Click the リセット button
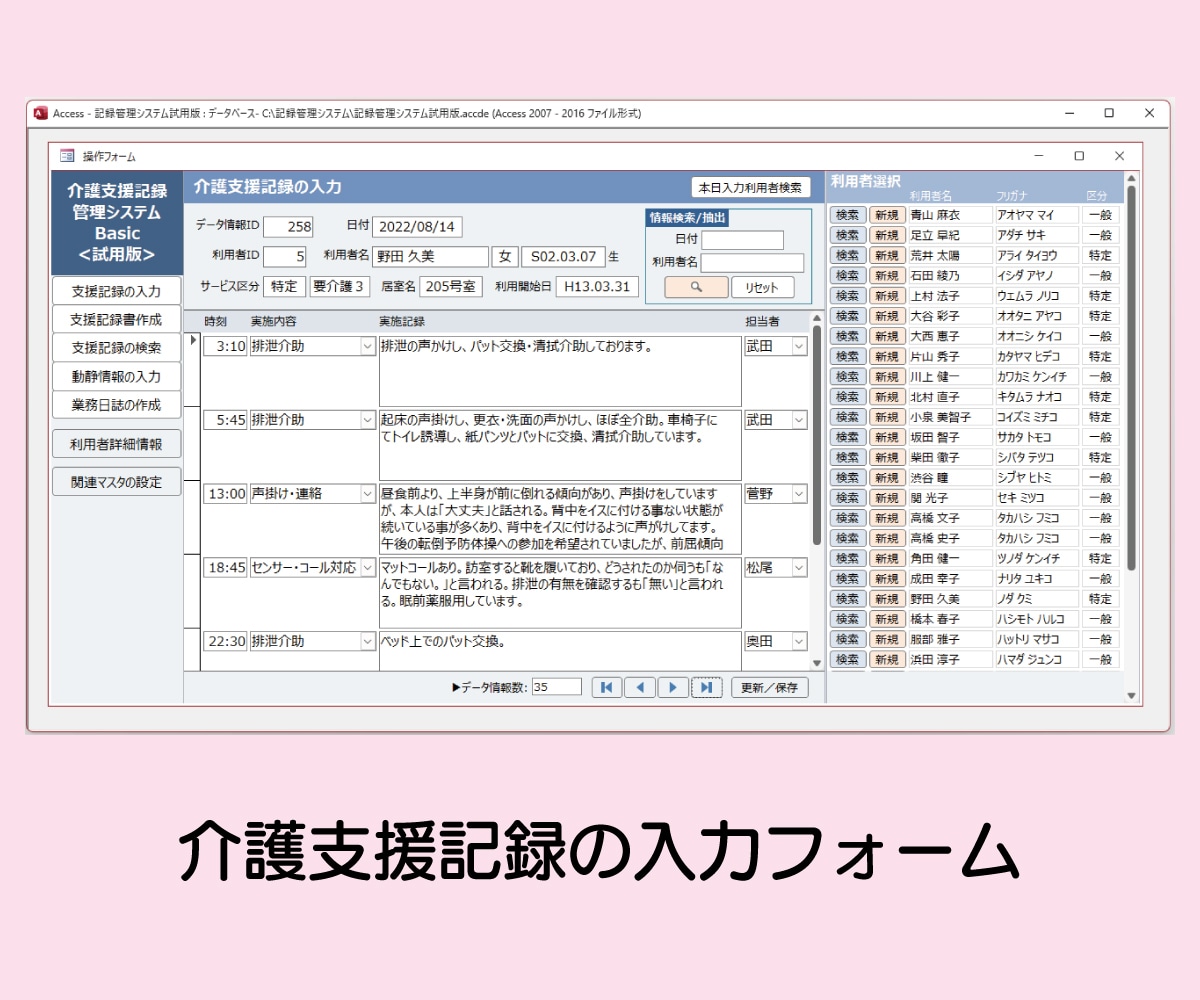1200x1000 pixels. (x=762, y=287)
